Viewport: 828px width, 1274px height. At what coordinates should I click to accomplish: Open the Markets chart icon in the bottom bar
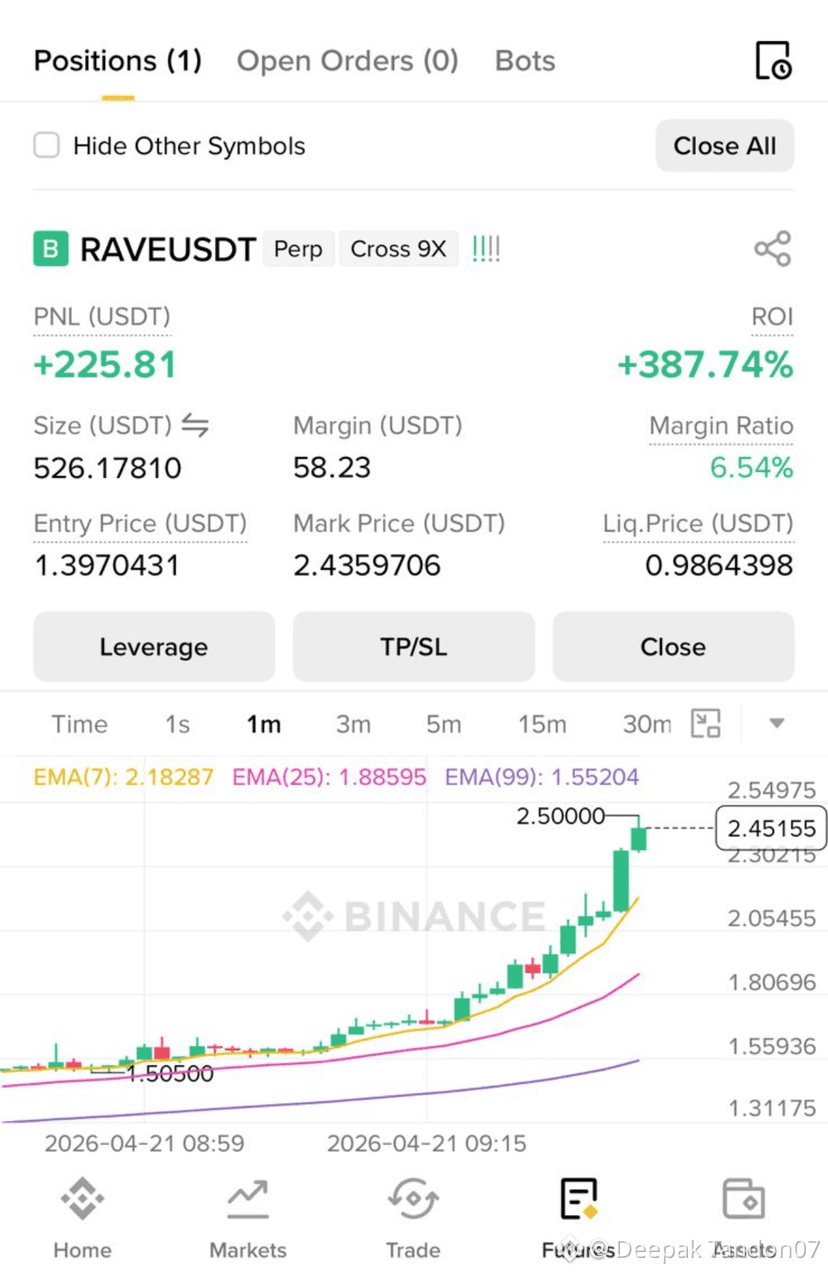[x=247, y=1198]
